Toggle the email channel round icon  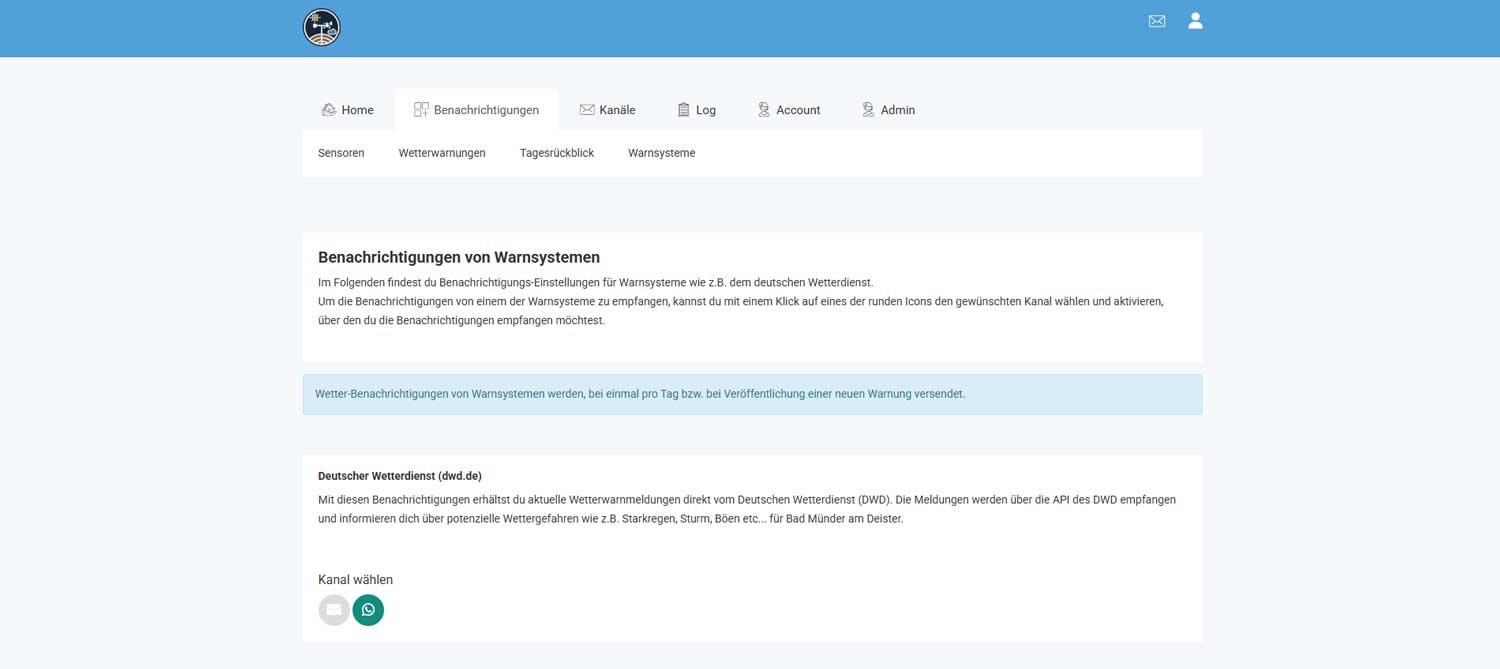tap(334, 610)
